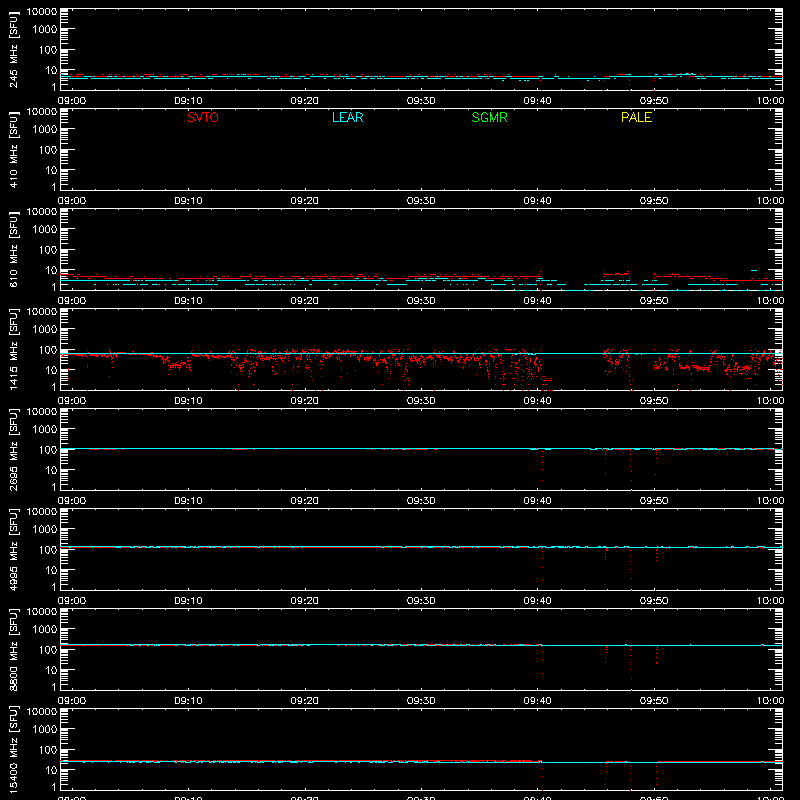This screenshot has height=800, width=800.
Task: Click 09:50 tick under the 610 MHz plot
Action: [654, 301]
